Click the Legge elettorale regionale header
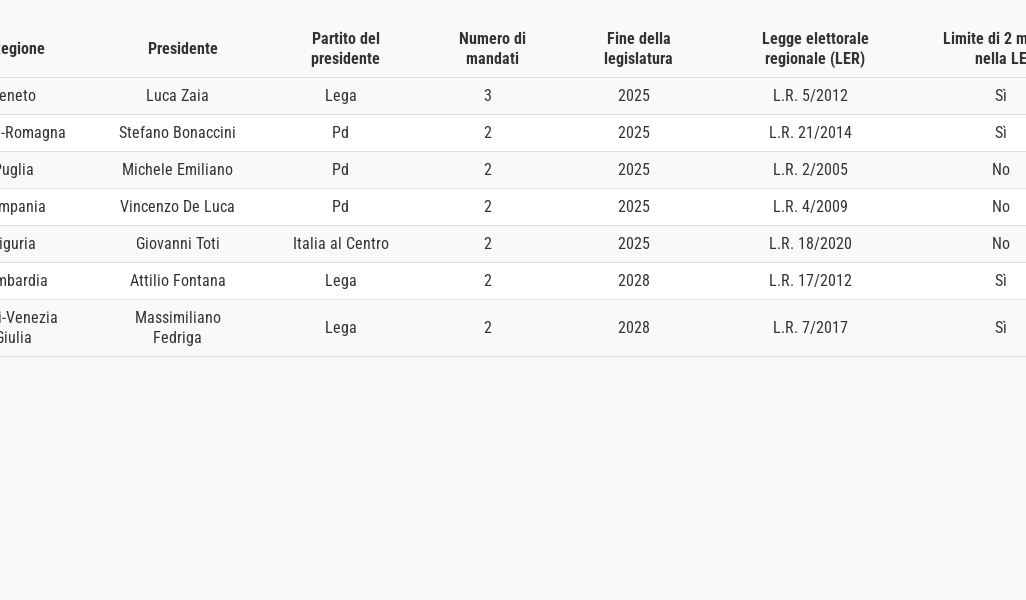 point(815,48)
